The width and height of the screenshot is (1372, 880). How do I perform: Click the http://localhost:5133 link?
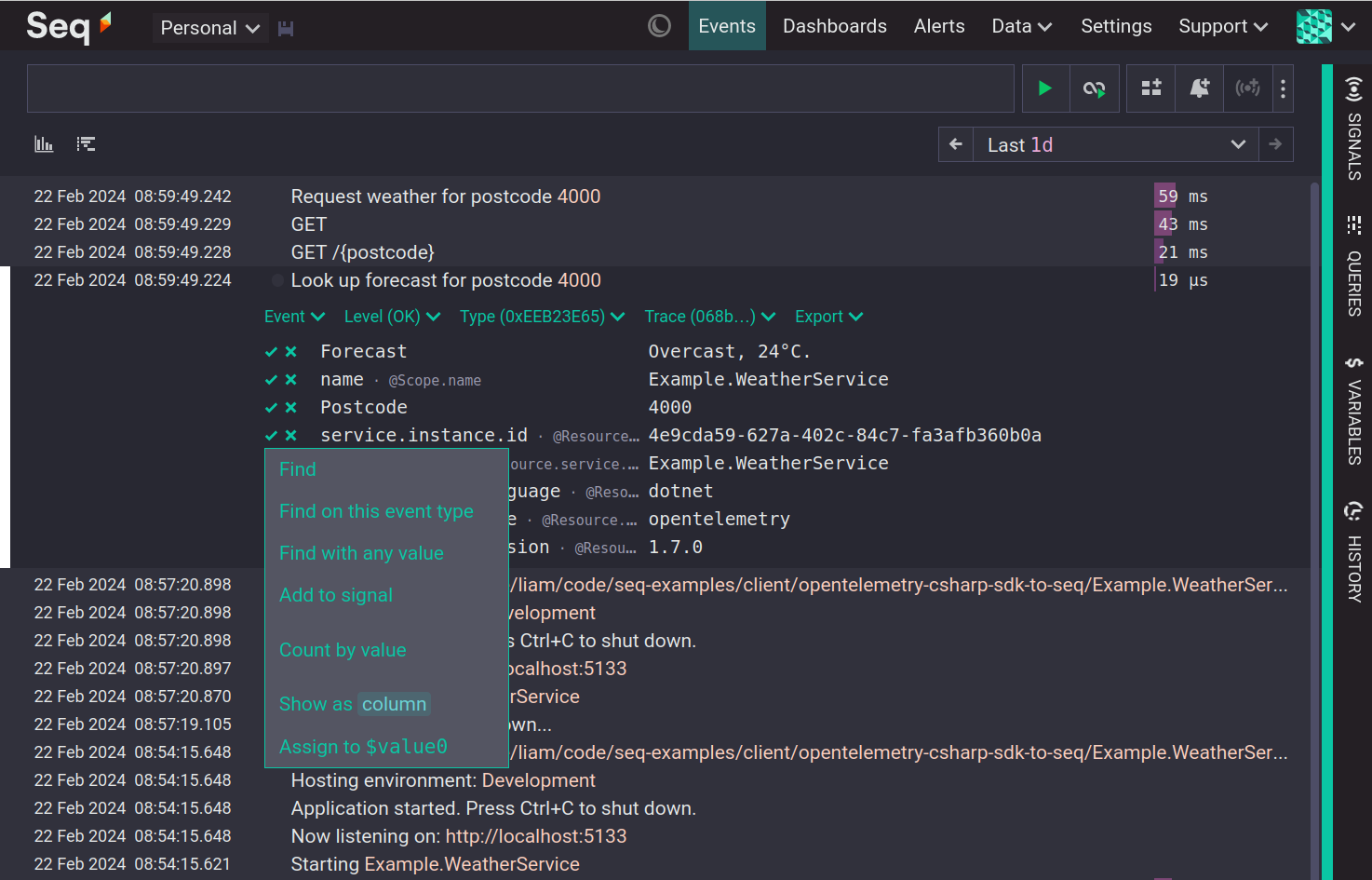pos(536,836)
